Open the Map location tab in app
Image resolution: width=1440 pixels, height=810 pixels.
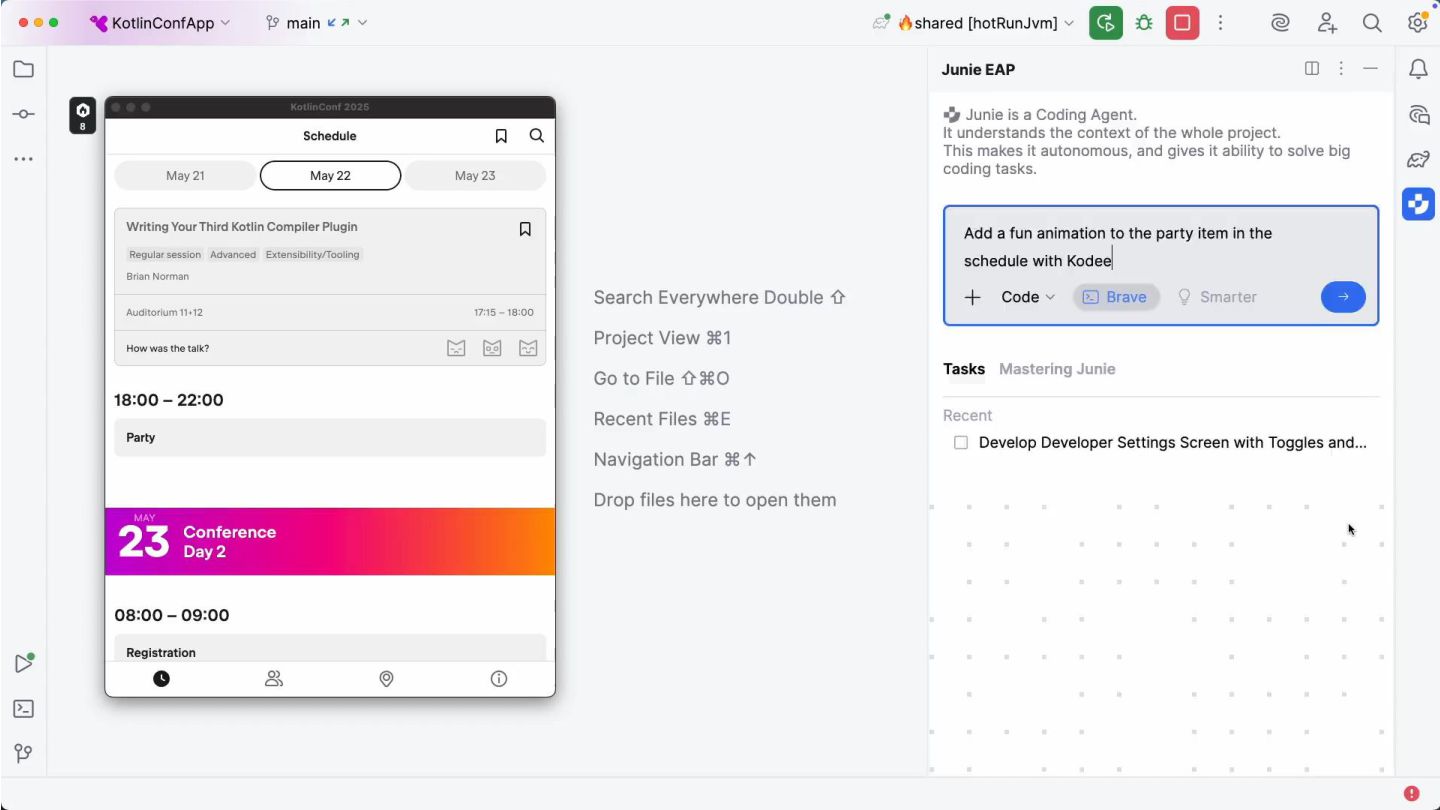tap(386, 679)
